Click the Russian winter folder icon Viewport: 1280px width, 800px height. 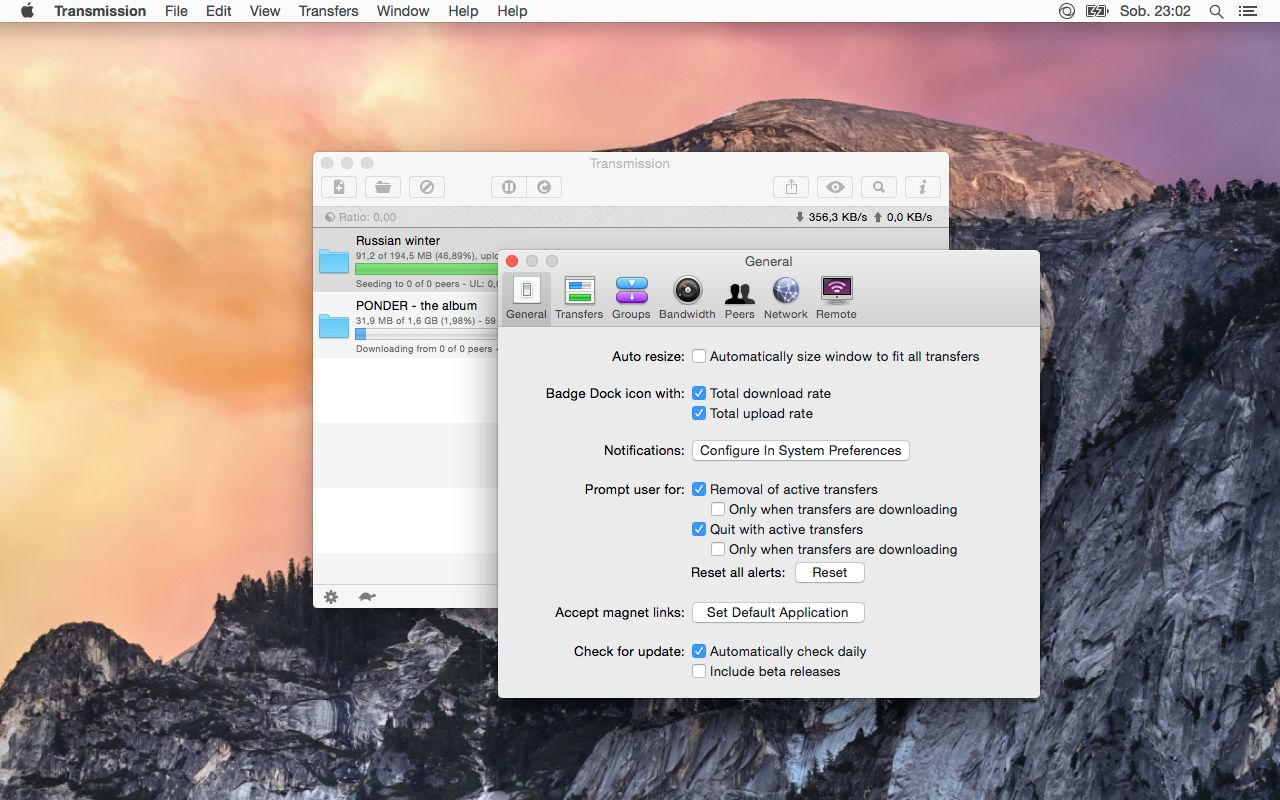point(334,261)
